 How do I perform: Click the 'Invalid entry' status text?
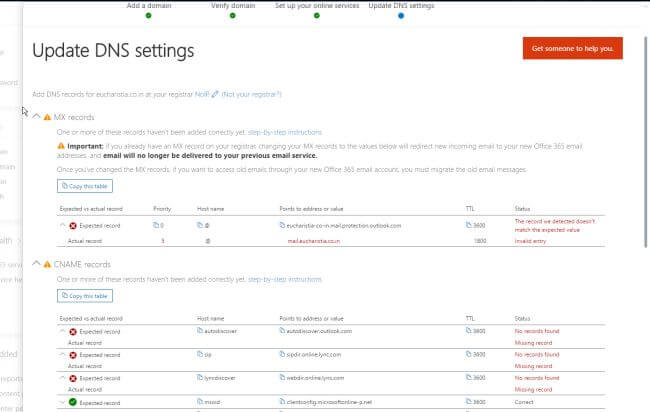tap(530, 241)
